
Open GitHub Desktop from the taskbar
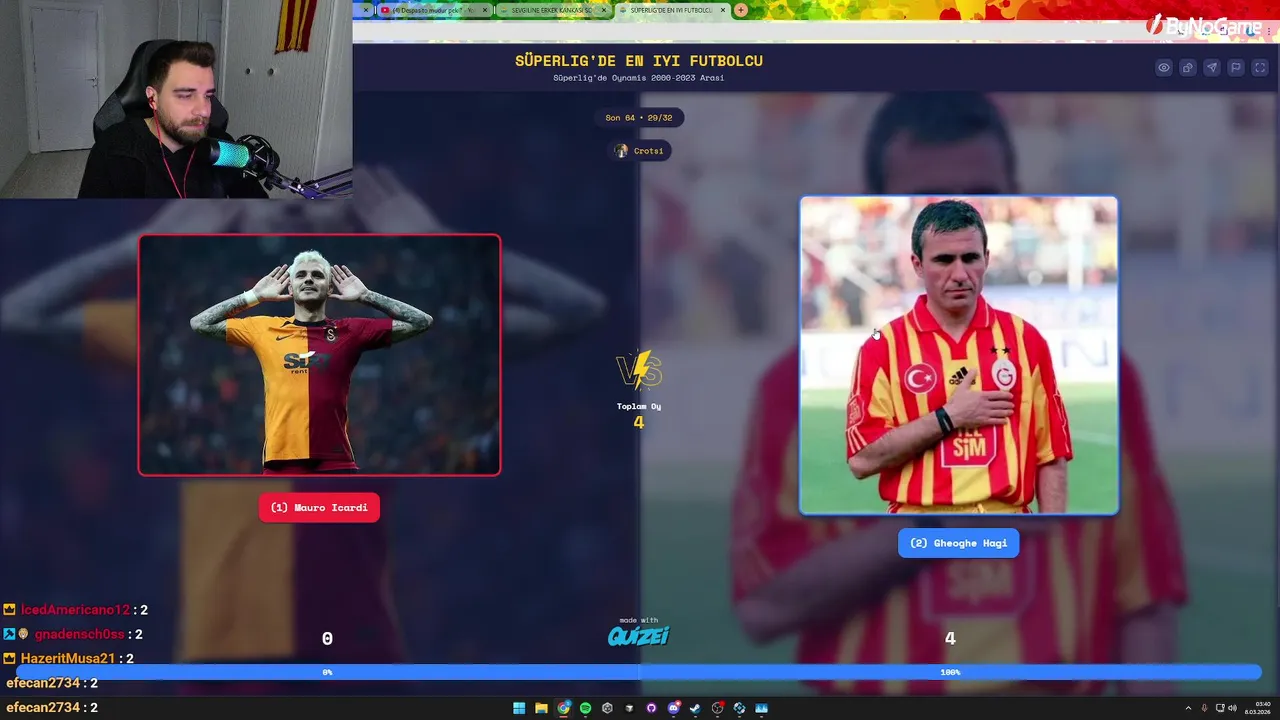pyautogui.click(x=651, y=708)
